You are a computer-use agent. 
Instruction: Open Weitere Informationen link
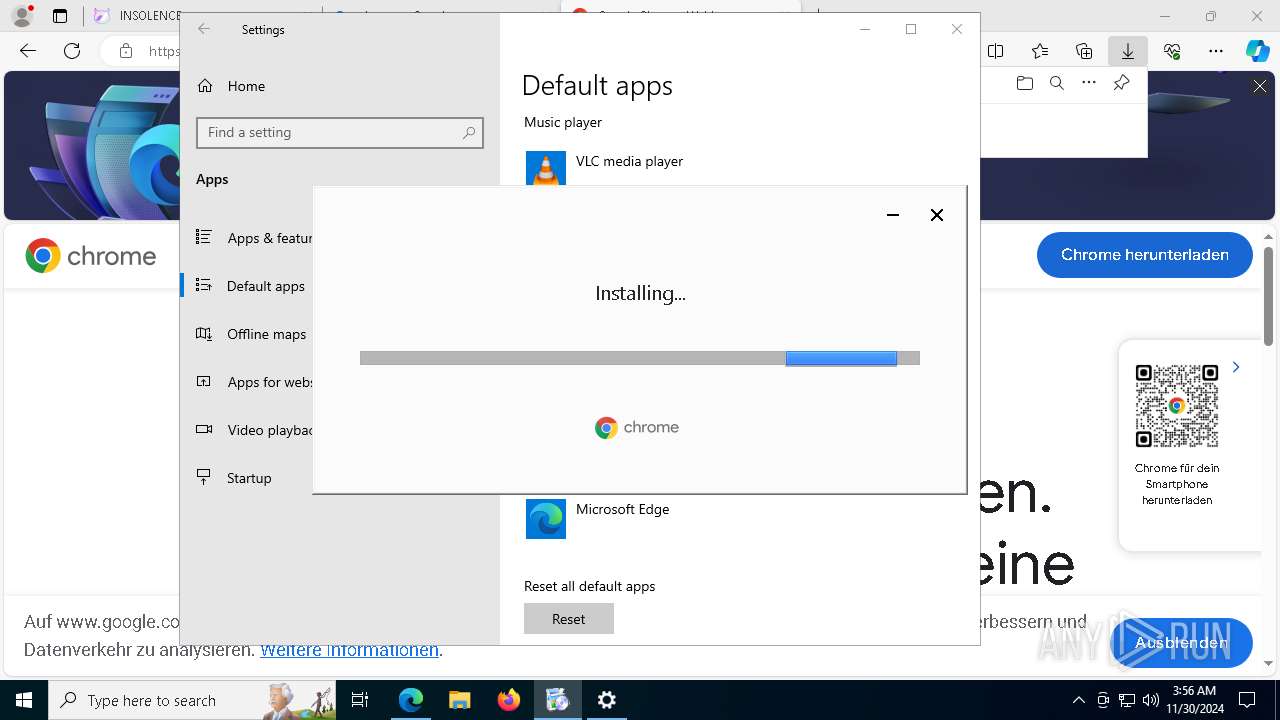tap(349, 650)
